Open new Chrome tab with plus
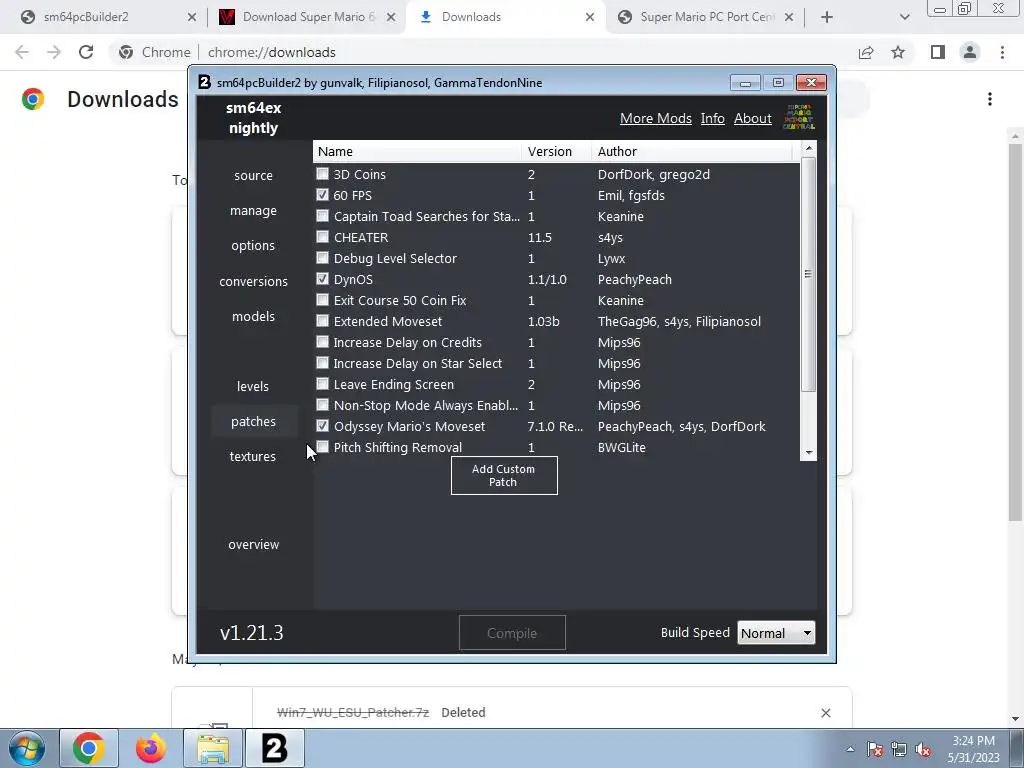Image resolution: width=1024 pixels, height=768 pixels. tap(827, 17)
